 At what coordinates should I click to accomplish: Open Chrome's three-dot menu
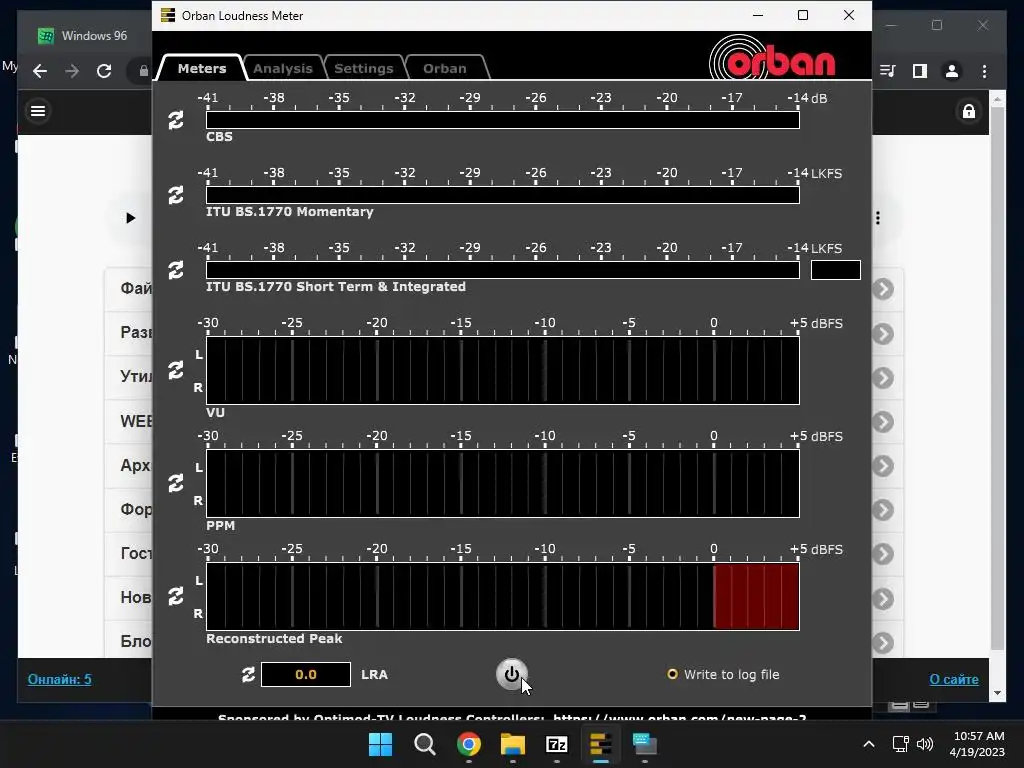point(984,71)
